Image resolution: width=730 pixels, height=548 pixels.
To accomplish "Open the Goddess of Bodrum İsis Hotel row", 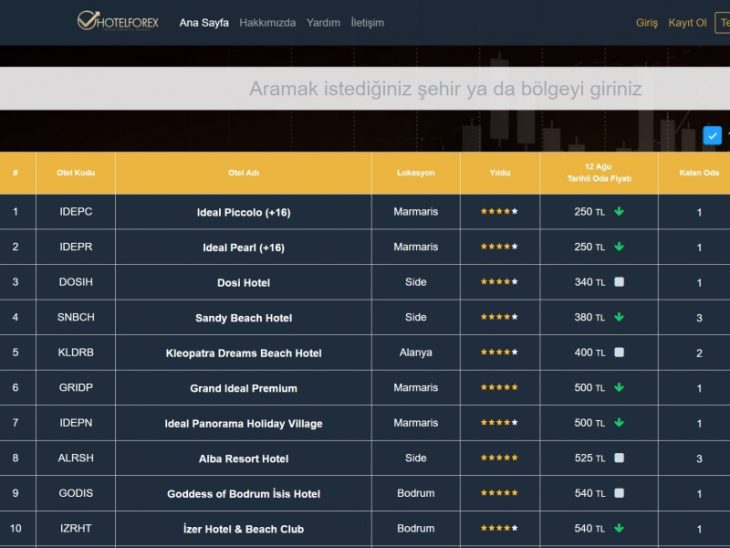I will (243, 494).
